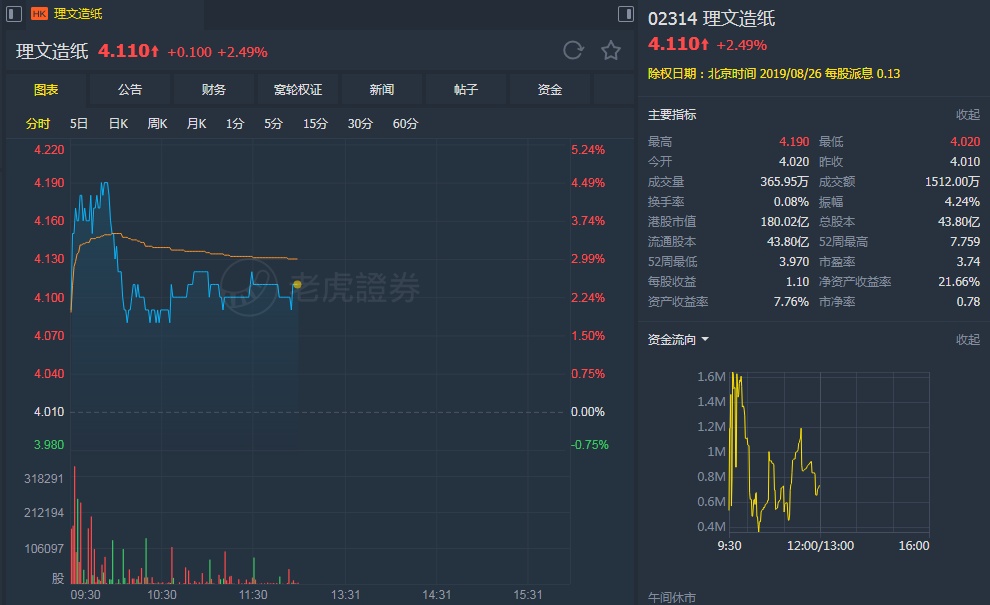
Task: Switch chart to 60分 interval
Action: [405, 124]
